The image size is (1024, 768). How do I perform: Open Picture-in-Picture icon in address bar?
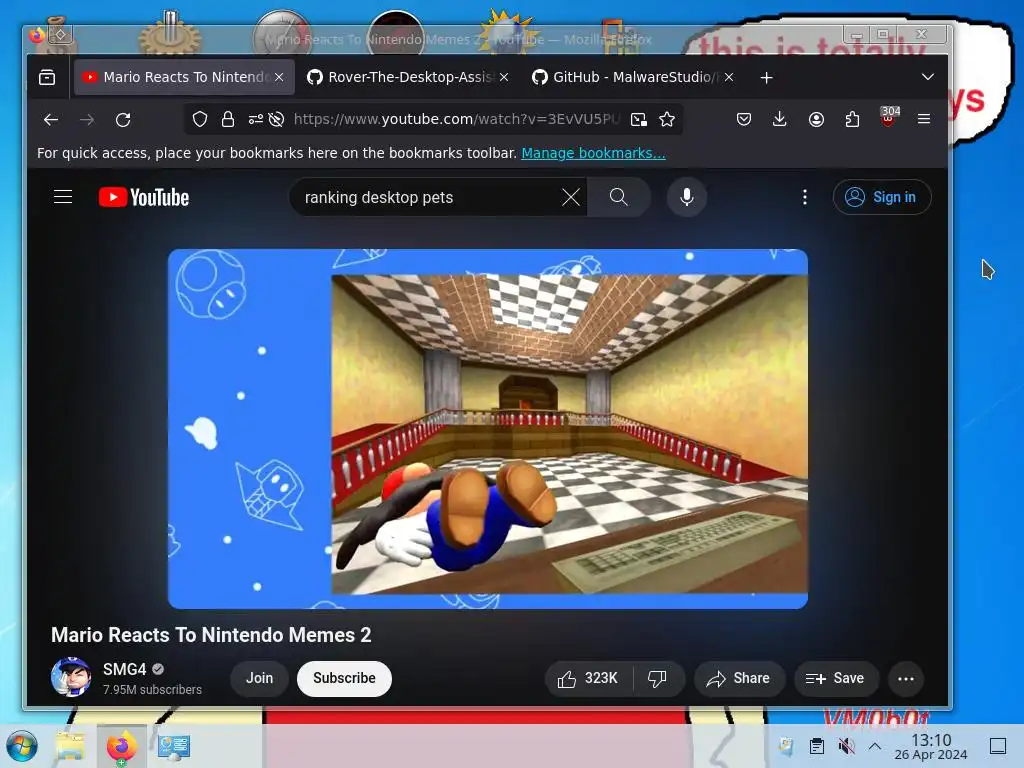pos(639,119)
